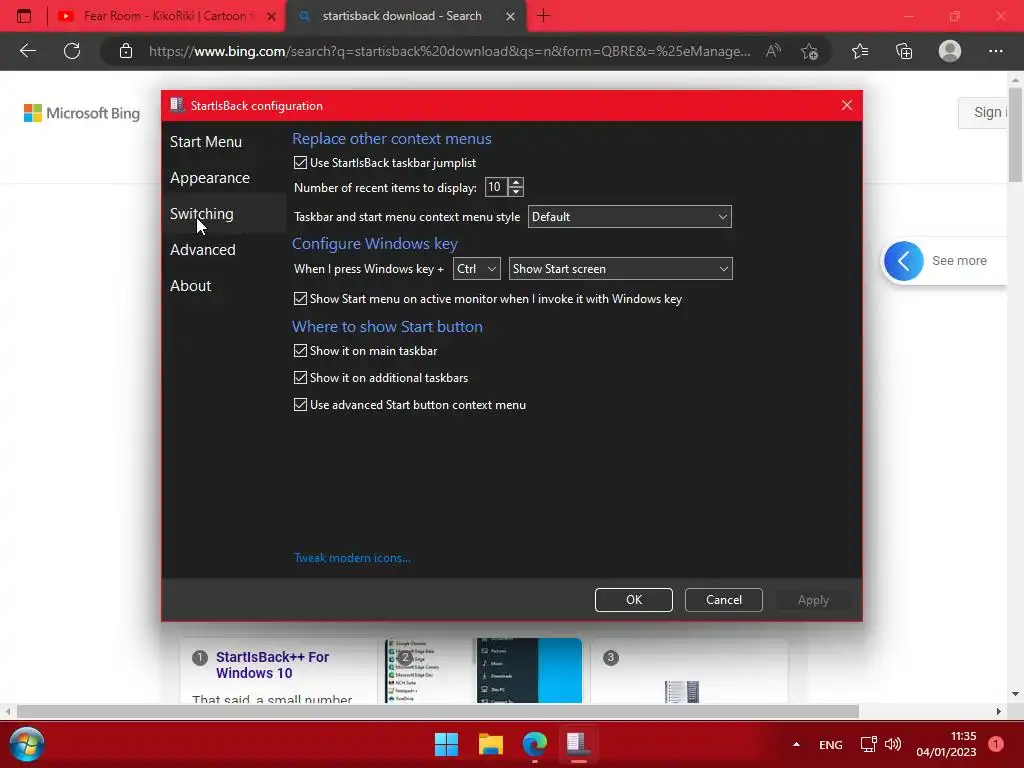Click the Windows 11 Start taskbar icon
1024x768 pixels.
(447, 744)
